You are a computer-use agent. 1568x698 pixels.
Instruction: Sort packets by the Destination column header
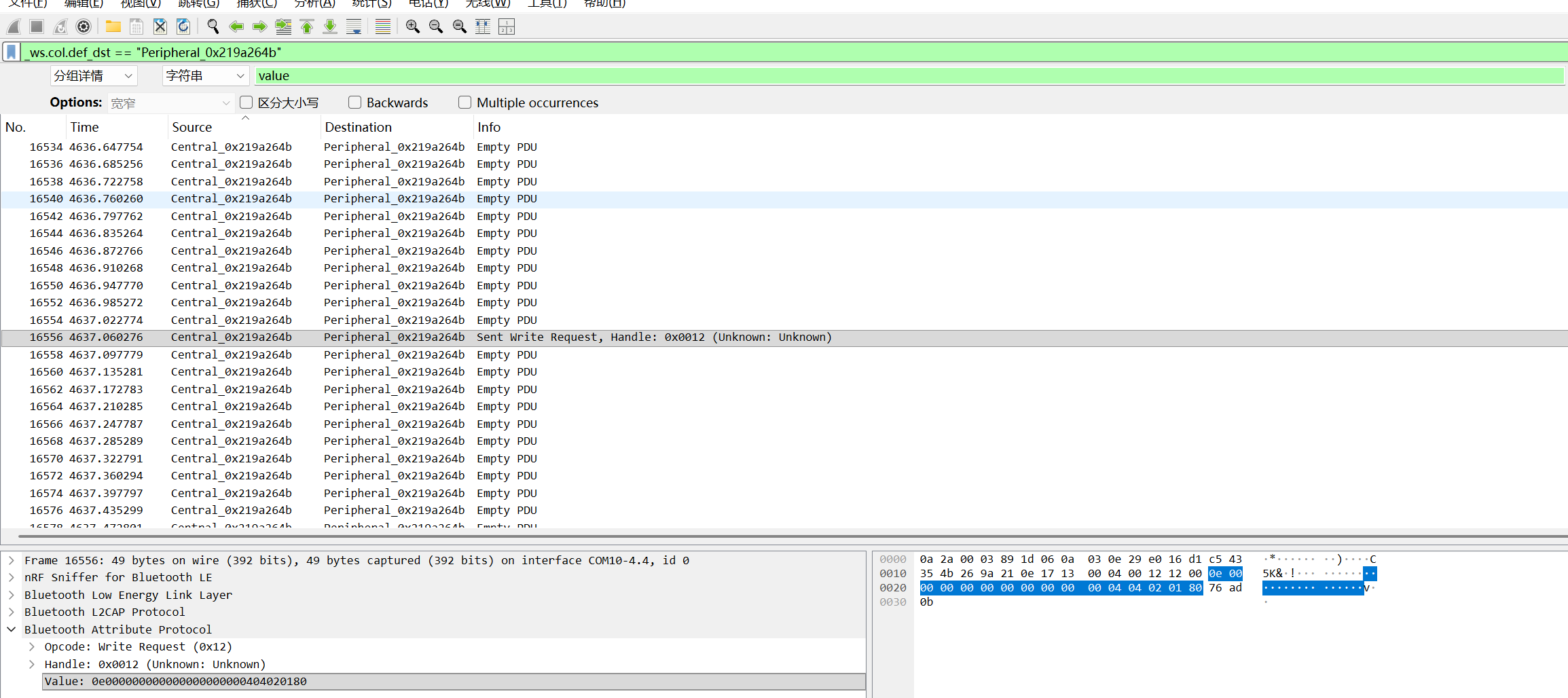pyautogui.click(x=358, y=127)
